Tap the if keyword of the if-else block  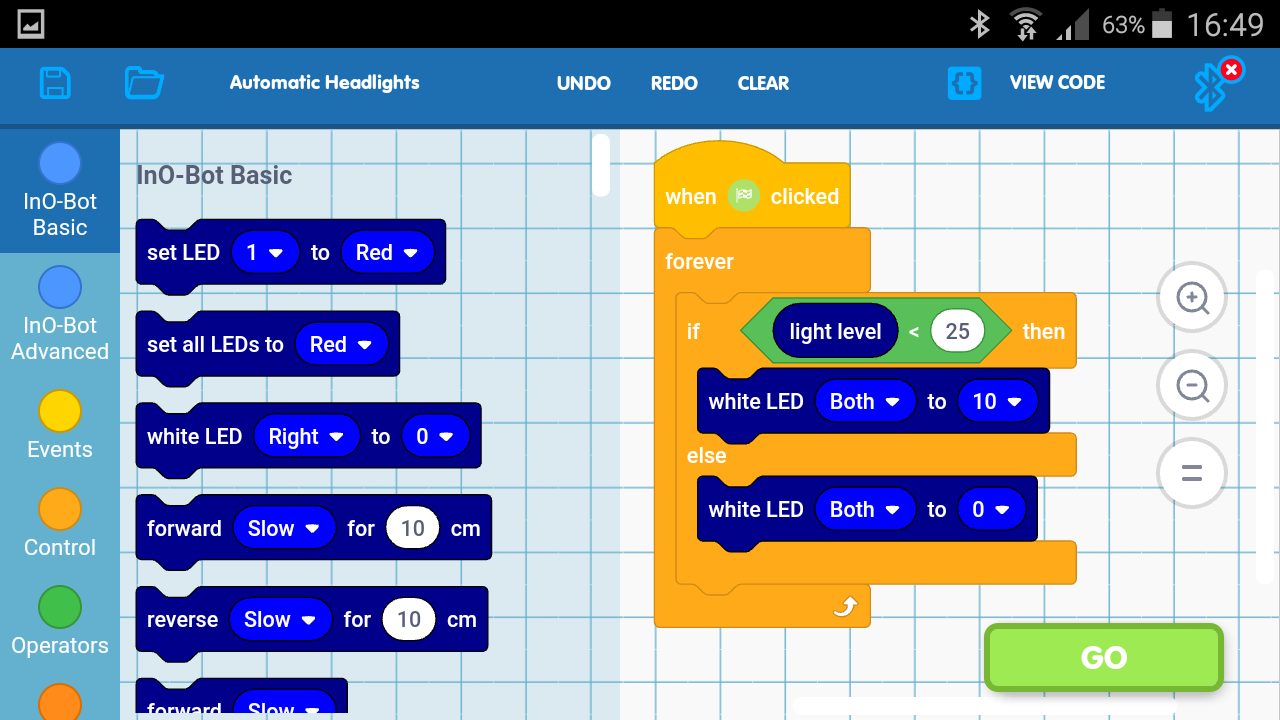pos(693,331)
